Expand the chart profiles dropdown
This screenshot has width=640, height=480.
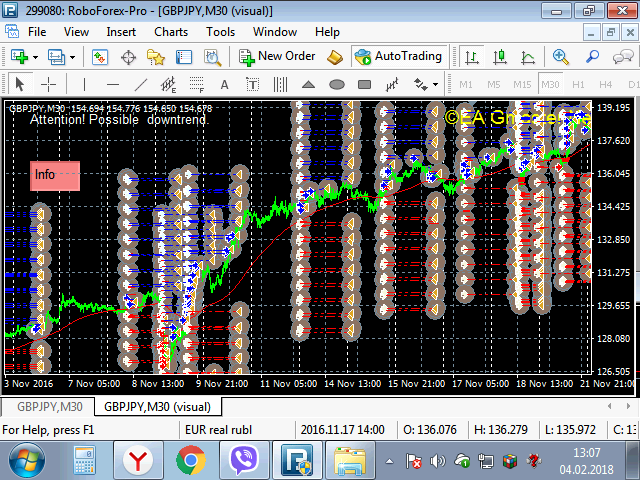(x=71, y=57)
